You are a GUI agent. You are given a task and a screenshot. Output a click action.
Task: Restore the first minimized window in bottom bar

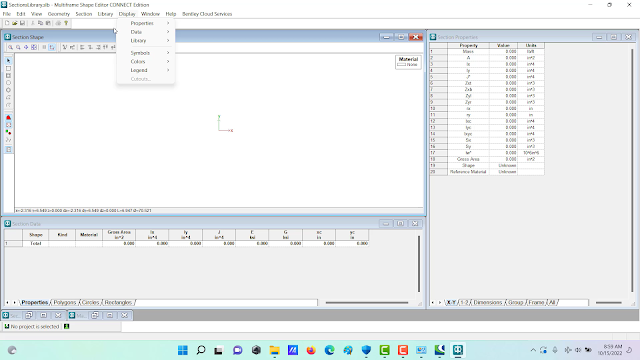[x=29, y=315]
